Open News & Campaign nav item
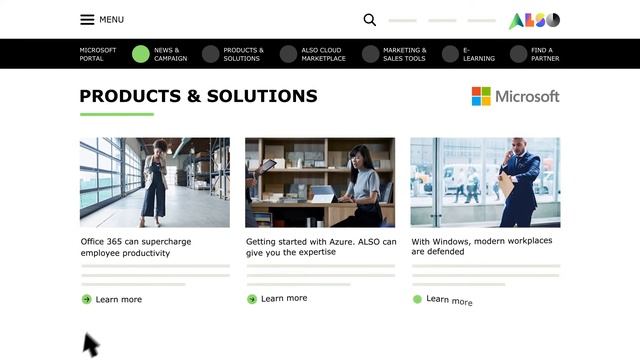 (x=171, y=54)
